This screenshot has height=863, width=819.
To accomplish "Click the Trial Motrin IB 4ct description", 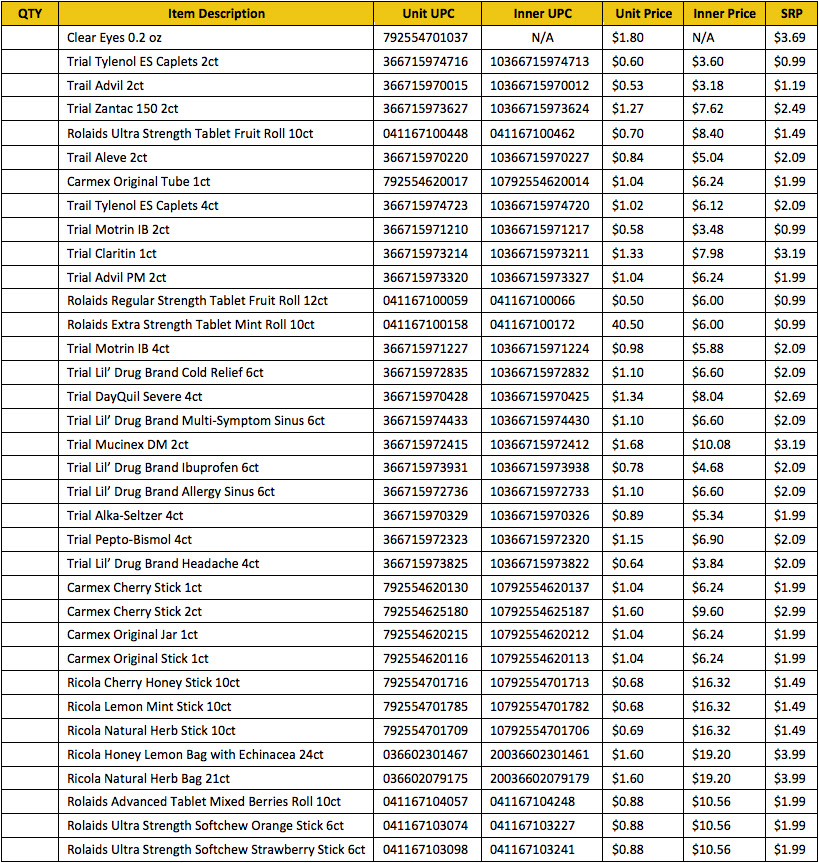I will [x=118, y=349].
